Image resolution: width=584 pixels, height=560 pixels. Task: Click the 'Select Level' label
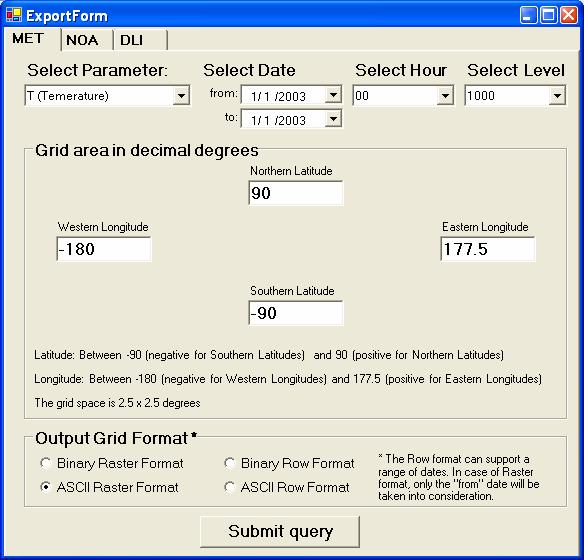pos(516,70)
